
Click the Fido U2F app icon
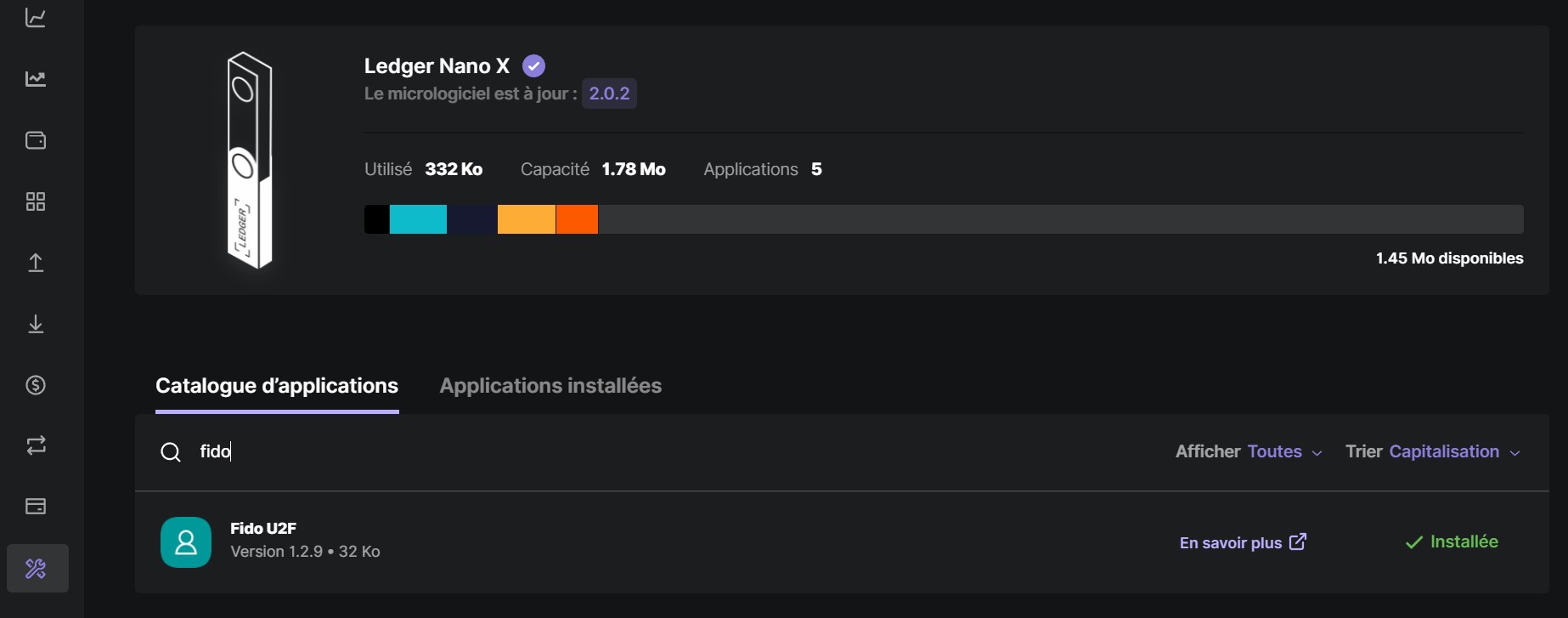point(186,541)
